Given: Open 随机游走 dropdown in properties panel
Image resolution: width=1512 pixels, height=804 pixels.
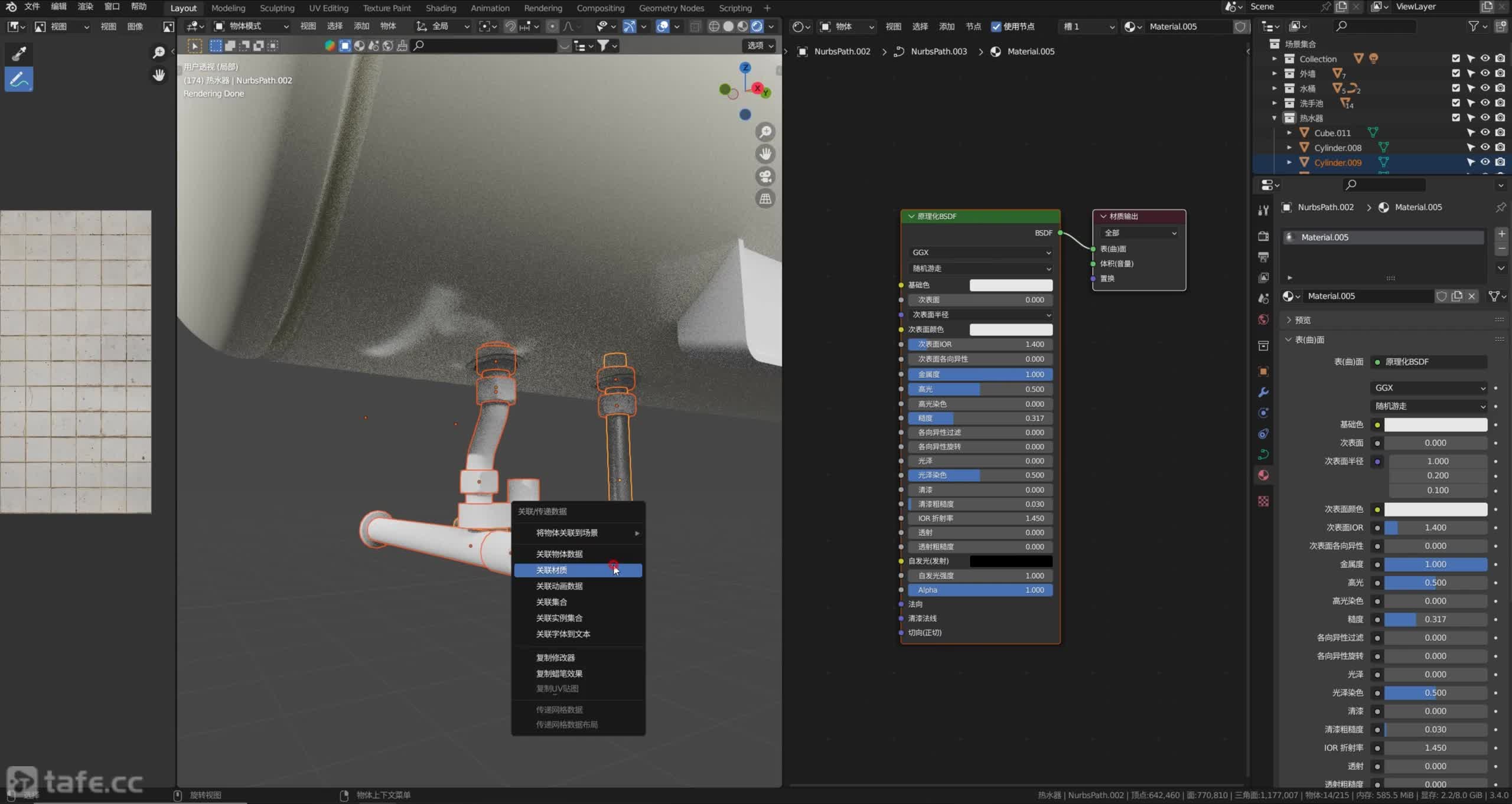Looking at the screenshot, I should pyautogui.click(x=1428, y=406).
